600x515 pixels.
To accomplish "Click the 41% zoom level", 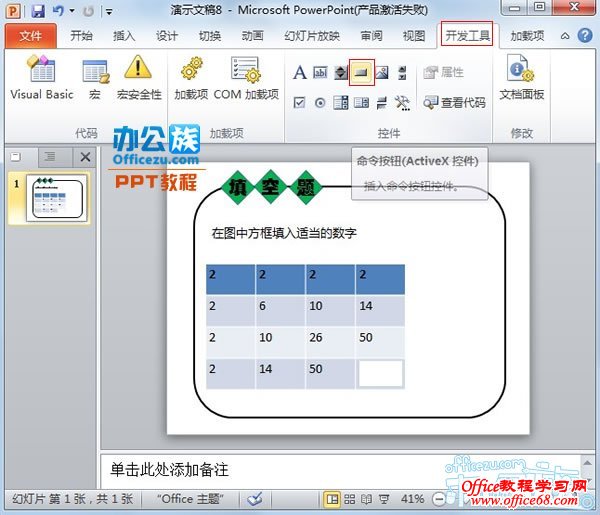I will [x=412, y=499].
